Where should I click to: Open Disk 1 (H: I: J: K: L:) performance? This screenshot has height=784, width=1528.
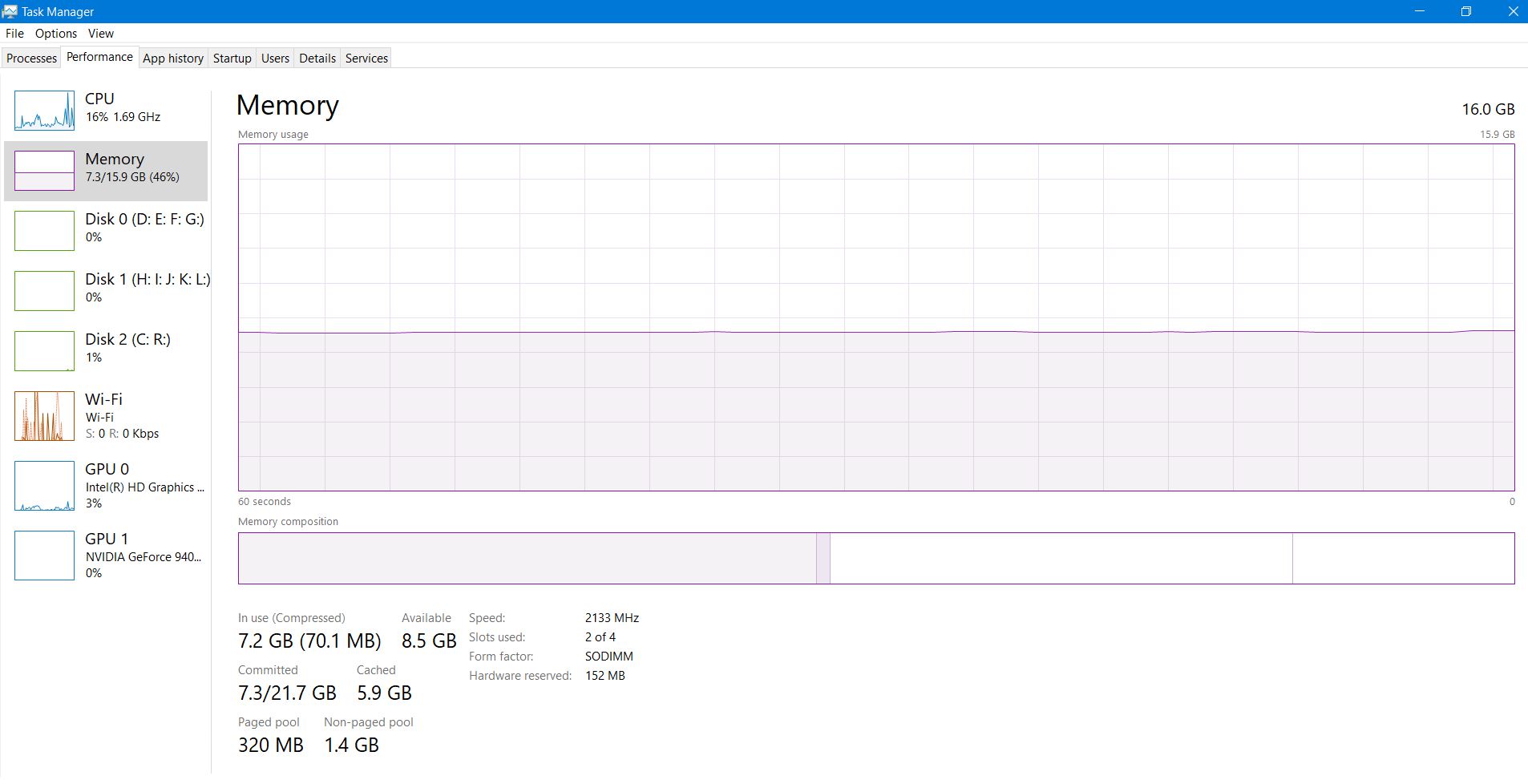[106, 290]
